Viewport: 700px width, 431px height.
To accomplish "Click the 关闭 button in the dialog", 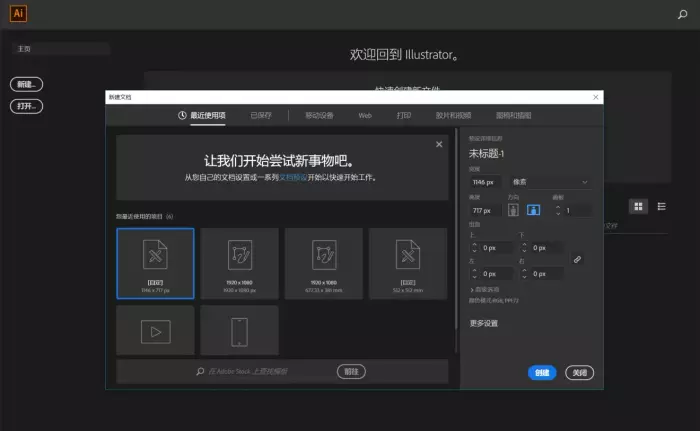I will 579,372.
